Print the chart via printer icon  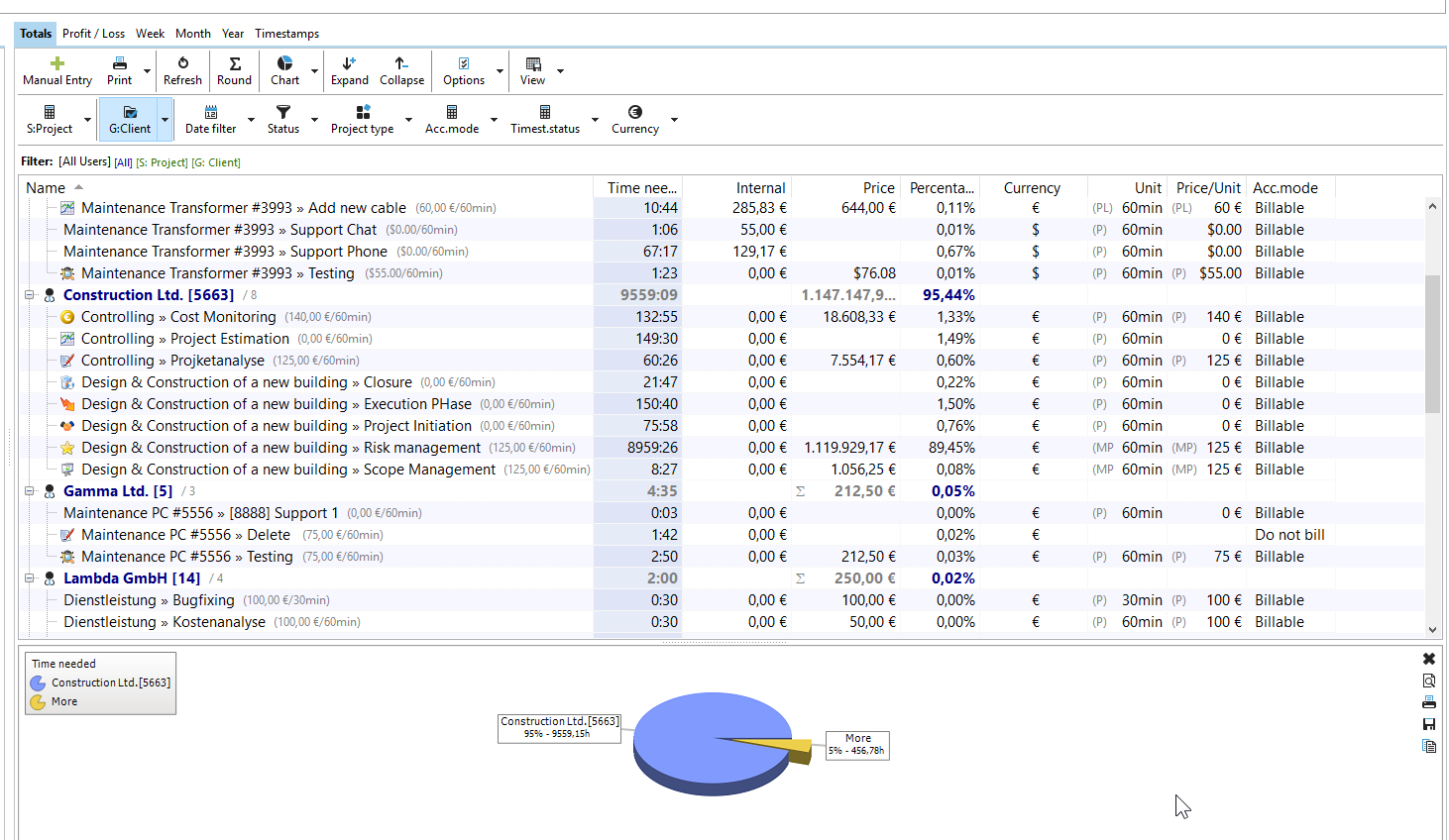click(1429, 702)
